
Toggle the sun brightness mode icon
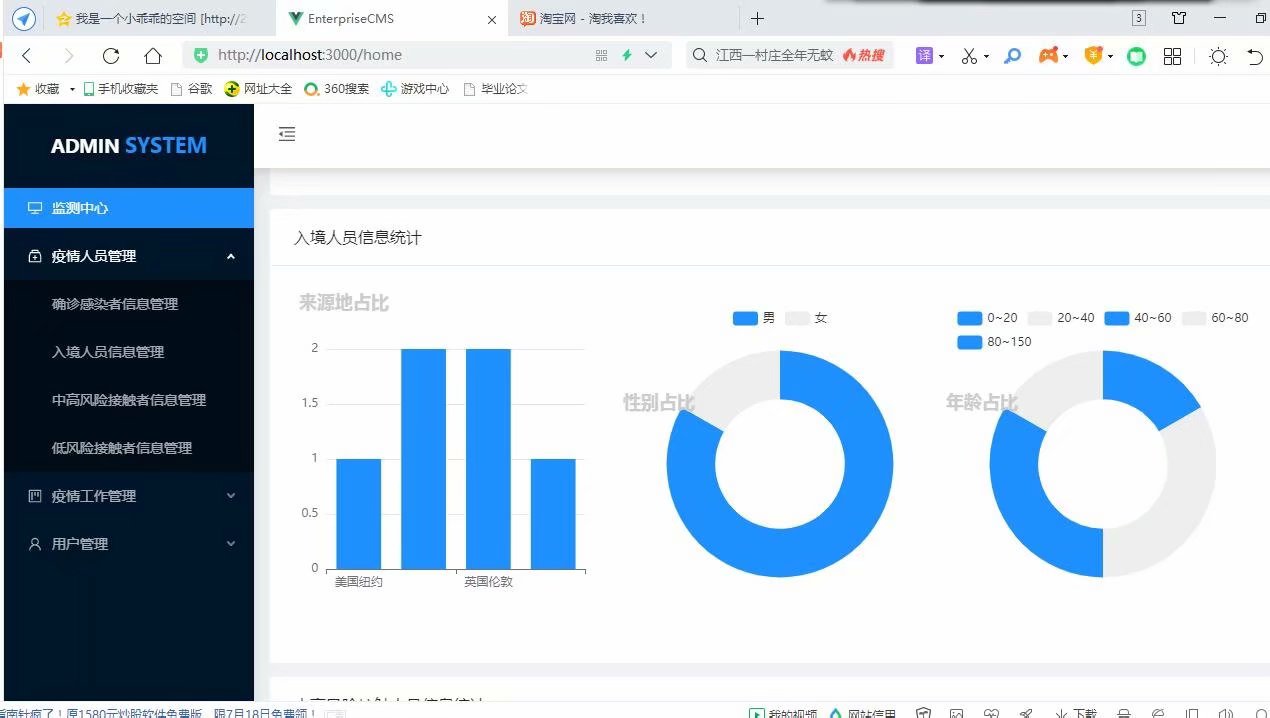click(1218, 56)
